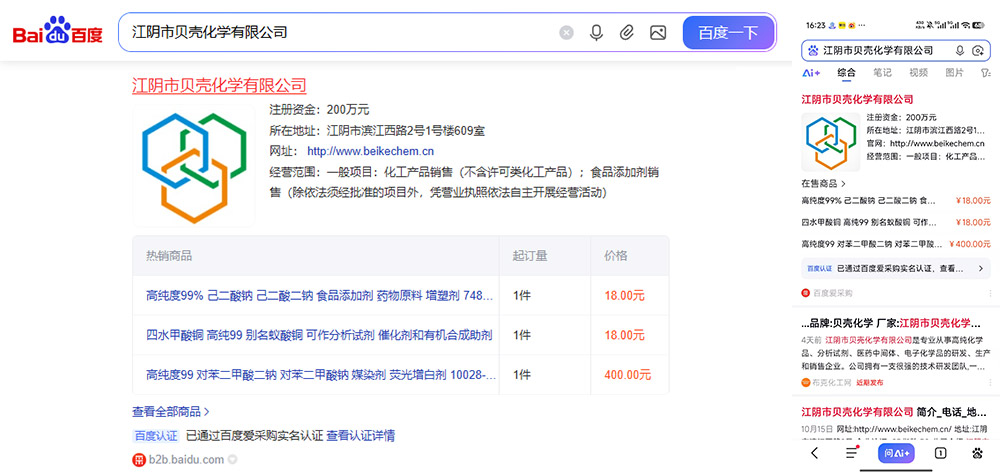
Task: Expand 查看全部商品 to see all products
Action: [171, 411]
